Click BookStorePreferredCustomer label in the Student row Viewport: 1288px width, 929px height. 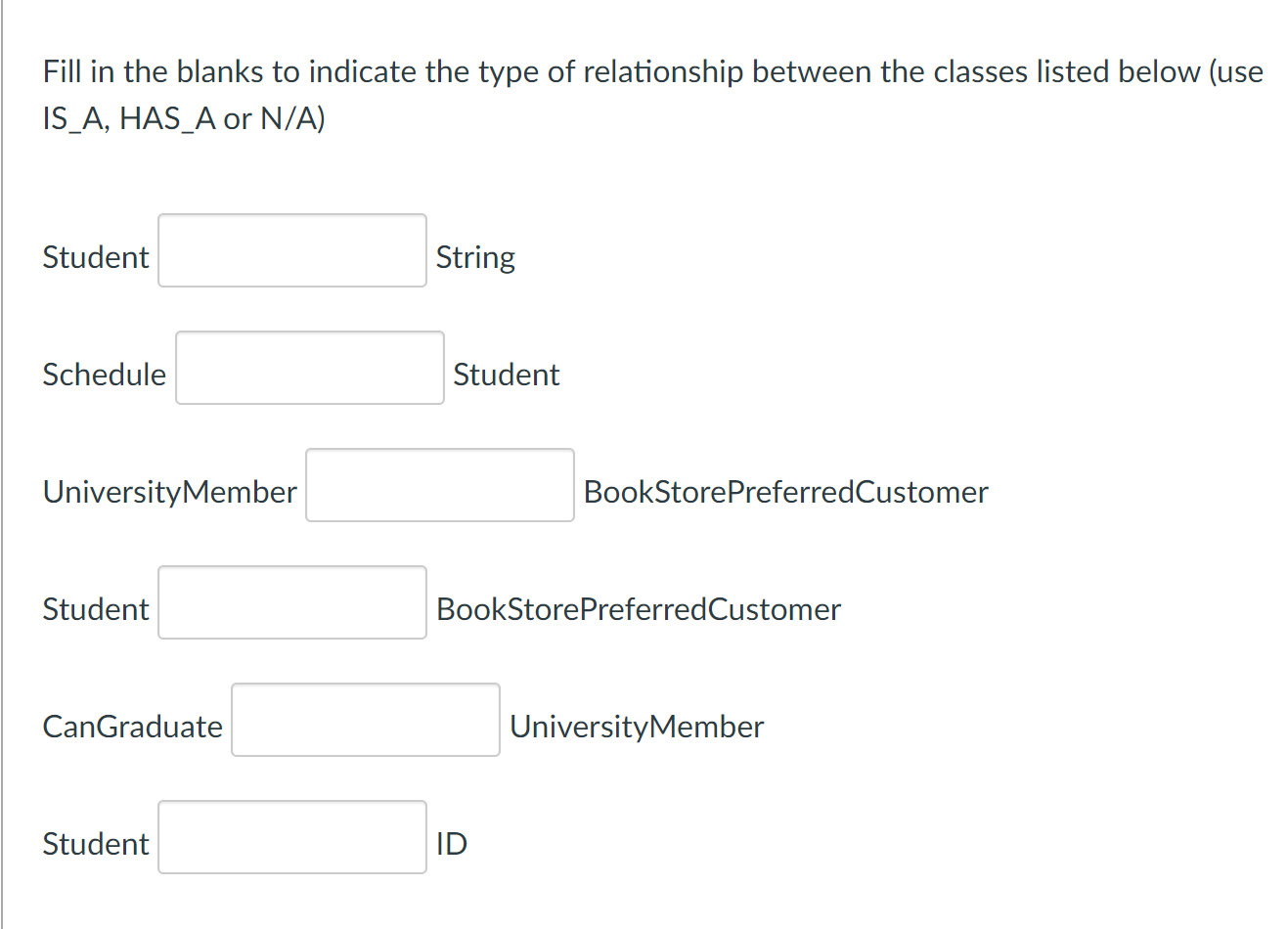pos(639,609)
